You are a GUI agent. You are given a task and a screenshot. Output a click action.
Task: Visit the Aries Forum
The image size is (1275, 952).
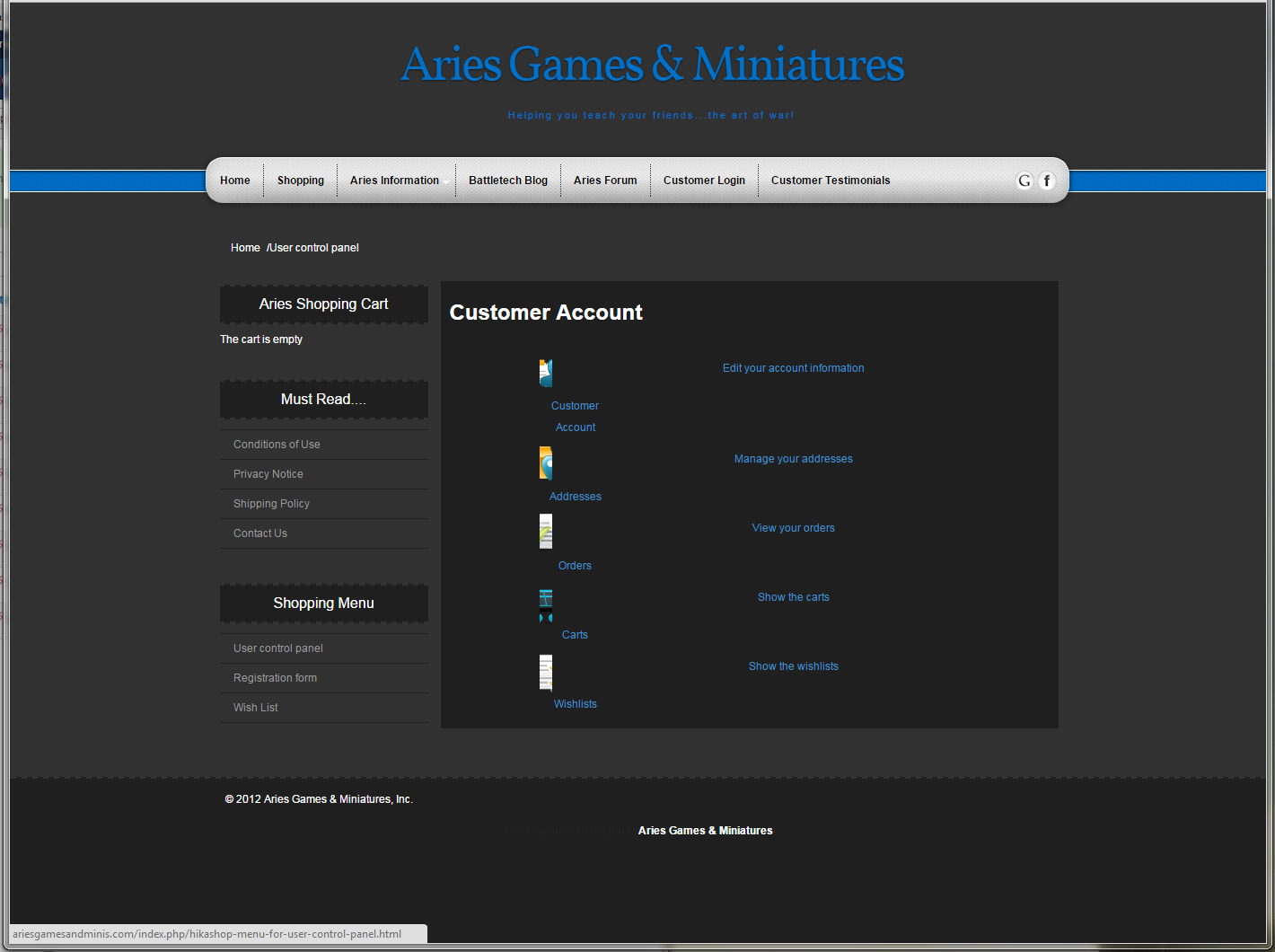point(605,181)
